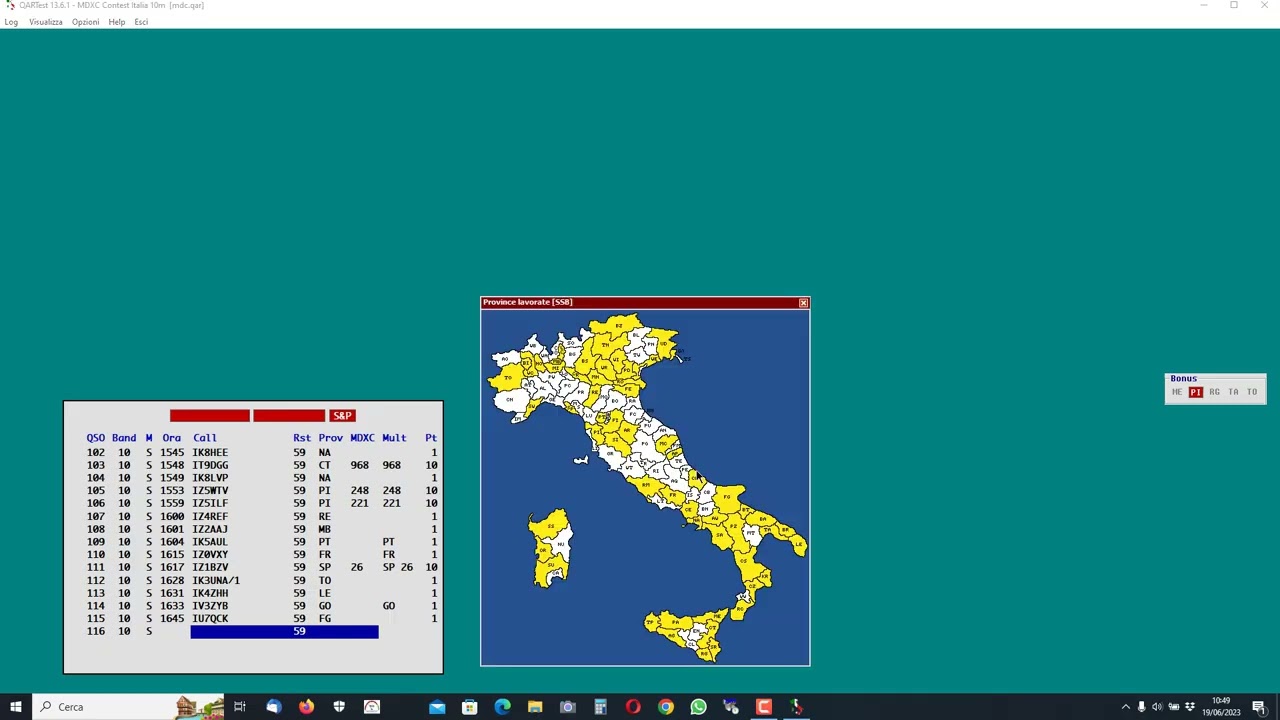The height and width of the screenshot is (720, 1280).
Task: Open the volume control tray icon
Action: click(1157, 707)
